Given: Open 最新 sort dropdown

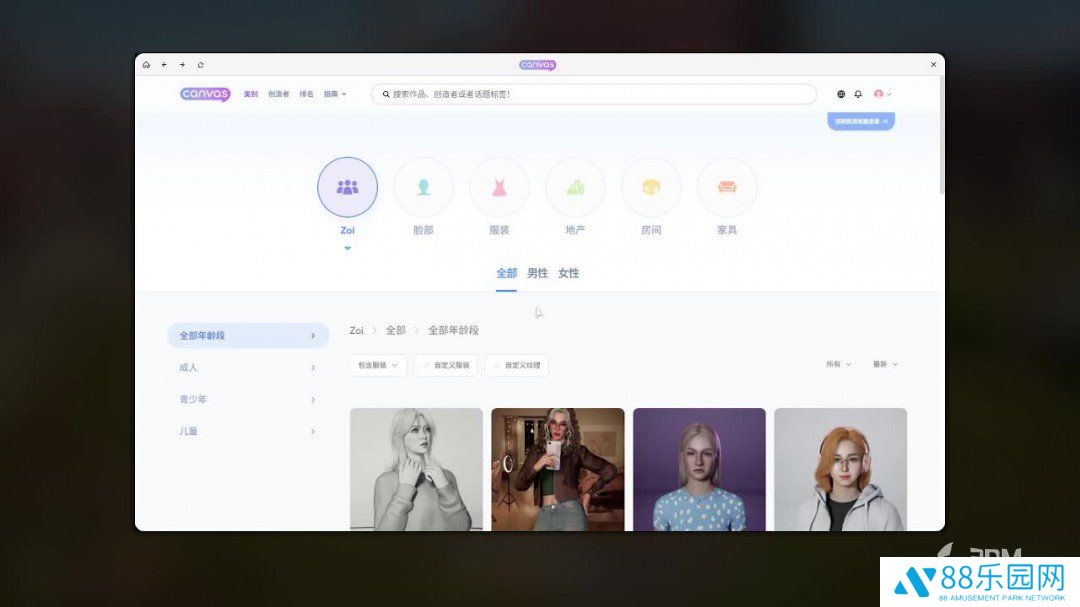Looking at the screenshot, I should coord(885,364).
